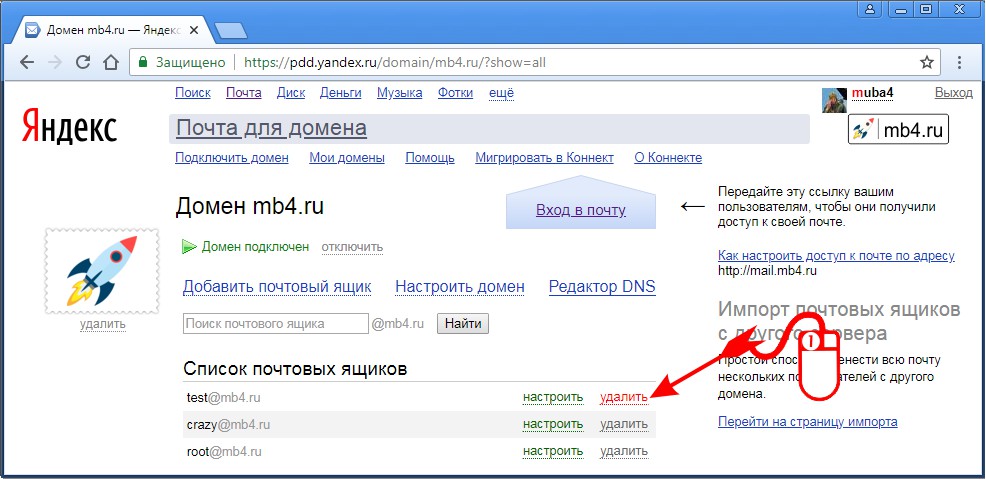
Task: Click Мигрировать в Коннект link
Action: [545, 158]
